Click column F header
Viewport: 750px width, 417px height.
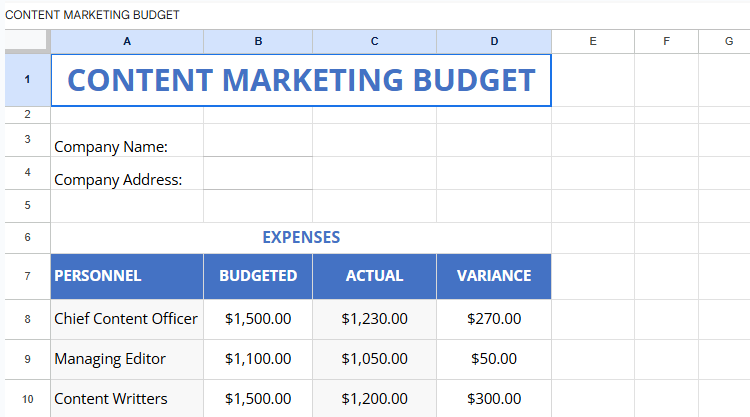[666, 41]
